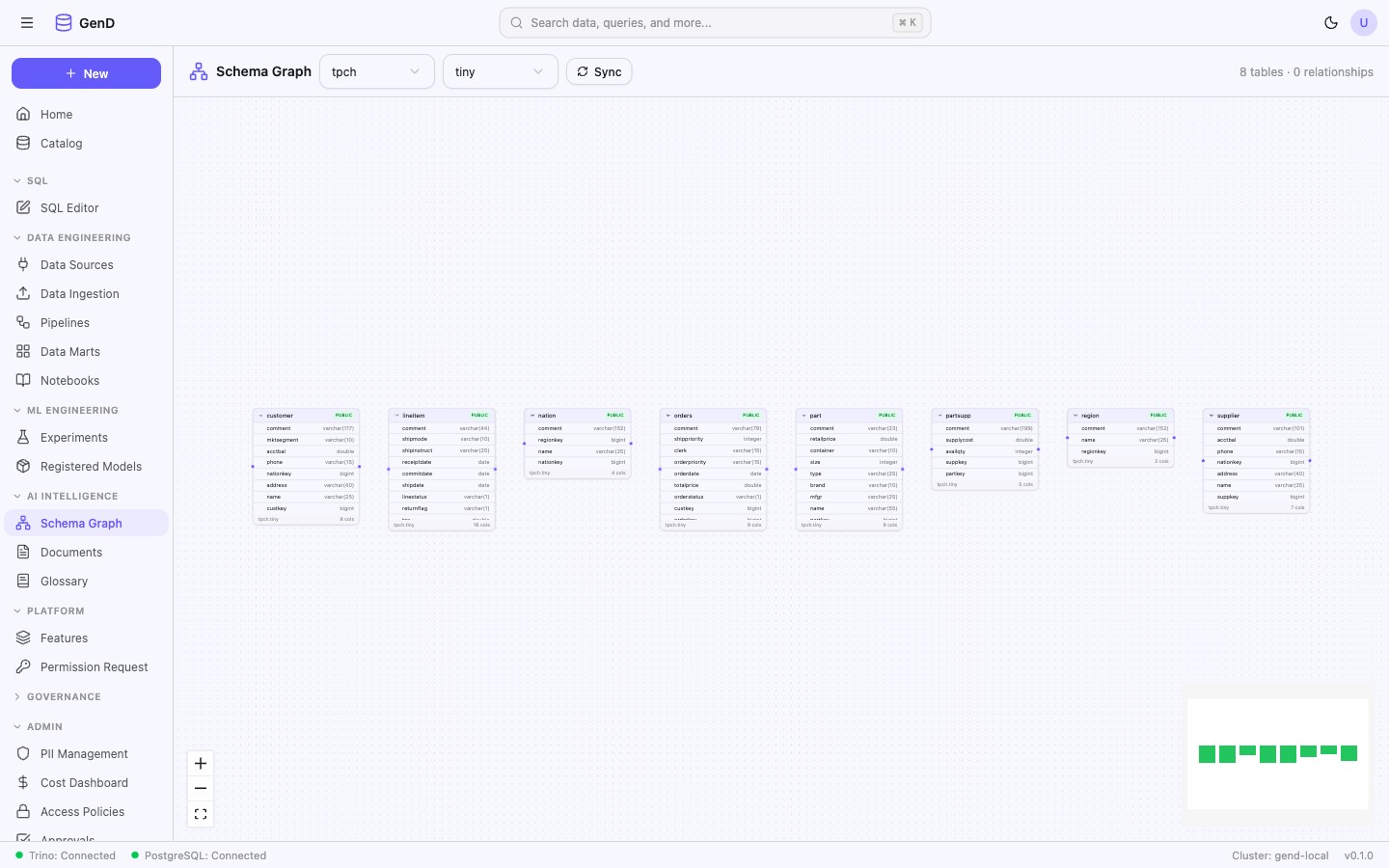Open the tpch catalog dropdown

pos(376,72)
